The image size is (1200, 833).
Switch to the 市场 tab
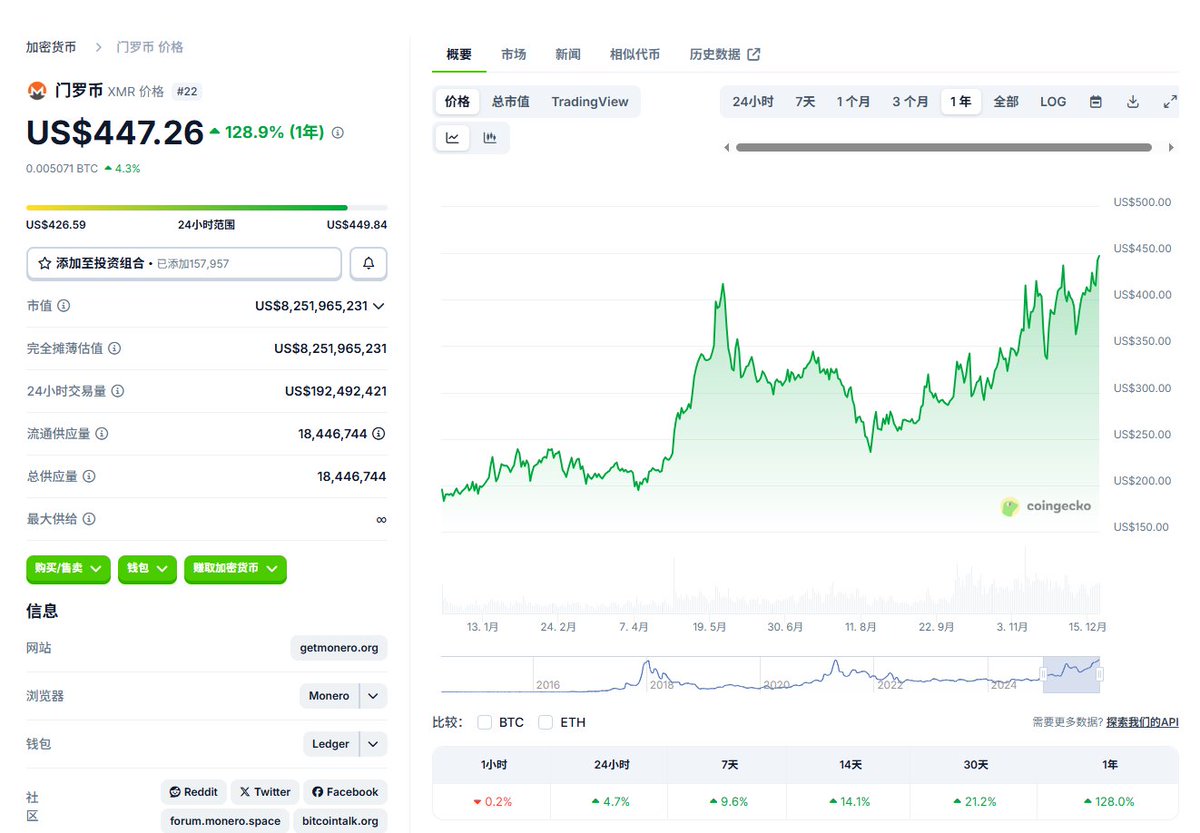point(514,54)
